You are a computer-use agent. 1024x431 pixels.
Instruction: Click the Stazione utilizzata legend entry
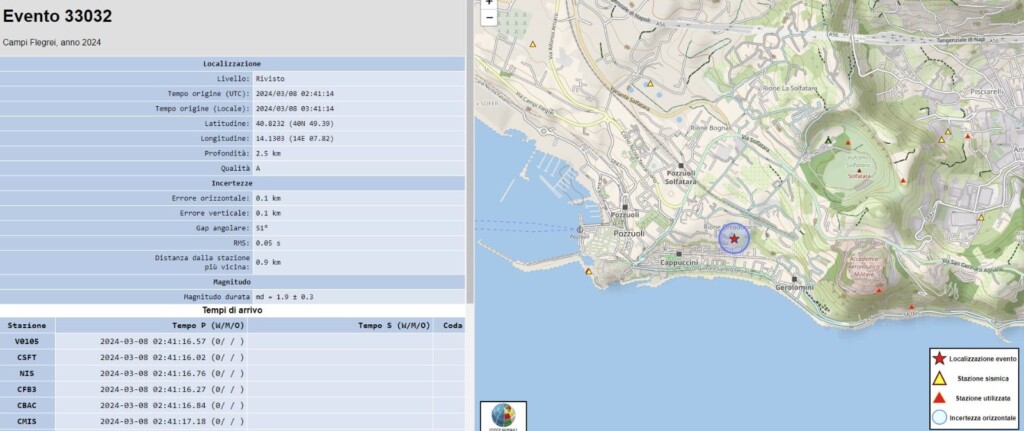coord(975,398)
